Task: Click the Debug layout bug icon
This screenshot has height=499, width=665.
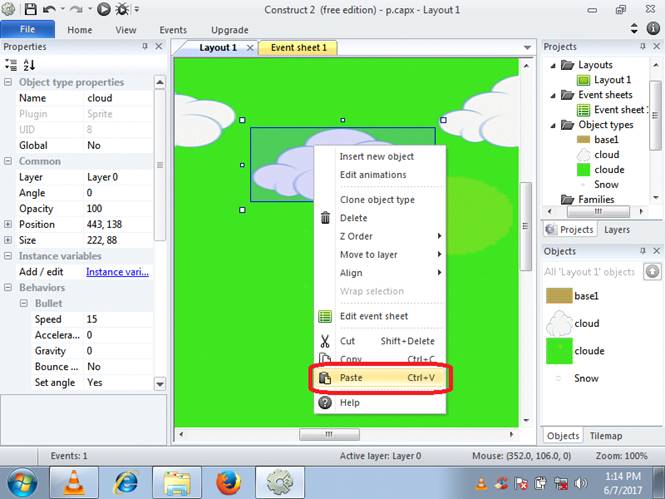Action: click(x=123, y=9)
